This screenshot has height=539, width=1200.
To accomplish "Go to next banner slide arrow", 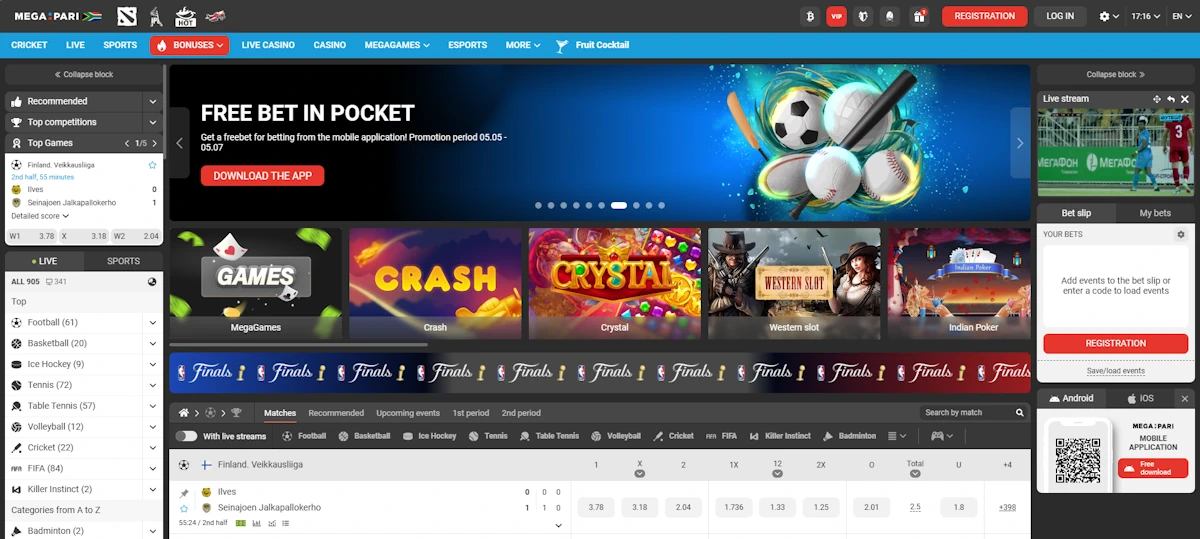I will (1020, 143).
